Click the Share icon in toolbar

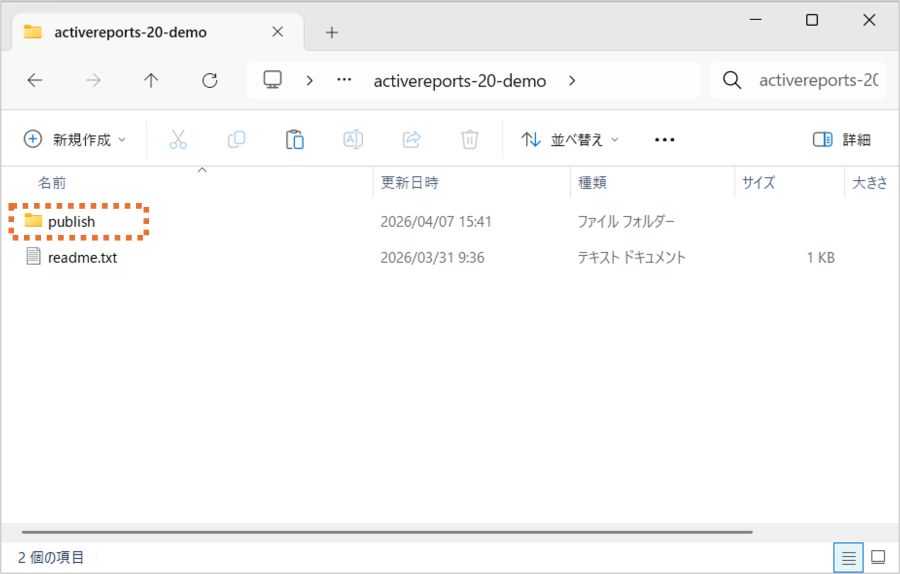[x=412, y=139]
